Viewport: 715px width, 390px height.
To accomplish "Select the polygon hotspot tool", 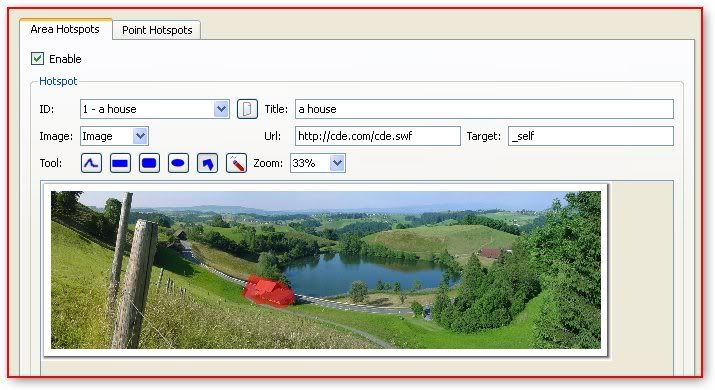I will (x=207, y=163).
